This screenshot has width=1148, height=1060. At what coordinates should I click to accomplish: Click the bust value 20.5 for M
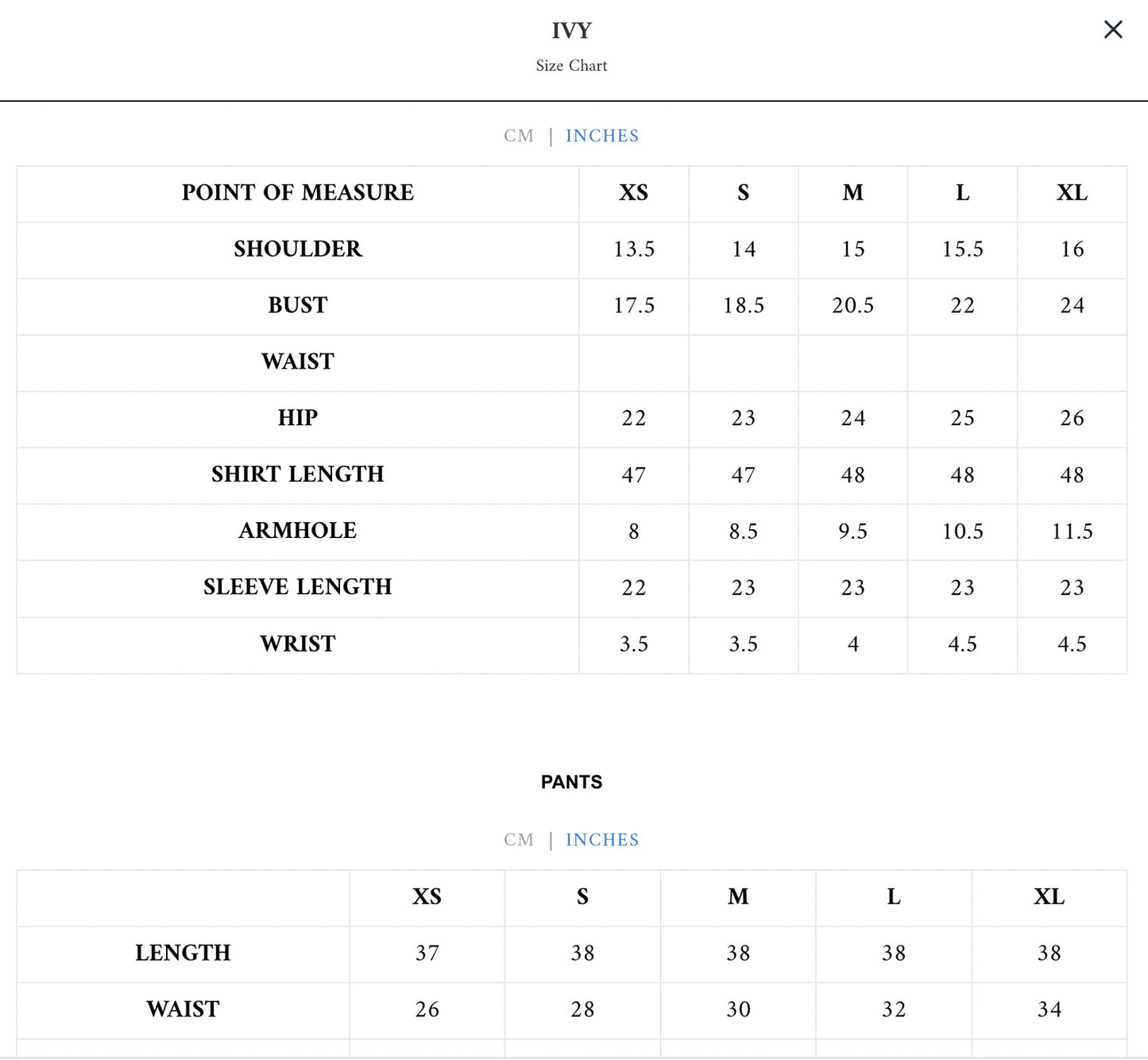pos(852,306)
